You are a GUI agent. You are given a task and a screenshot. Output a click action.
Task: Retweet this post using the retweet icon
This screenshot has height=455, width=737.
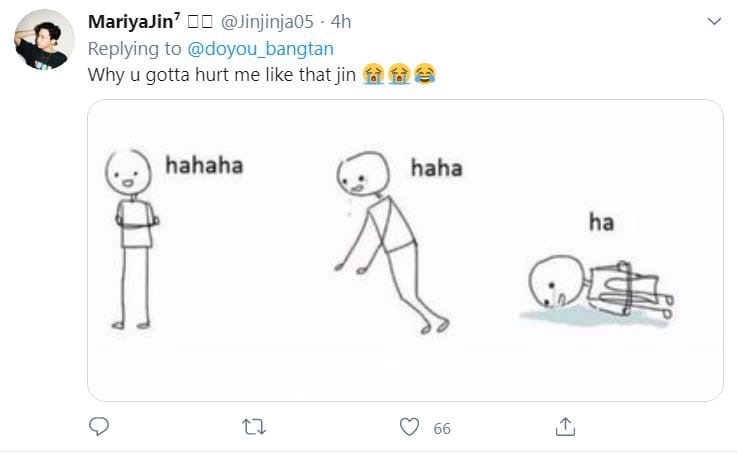pyautogui.click(x=254, y=427)
